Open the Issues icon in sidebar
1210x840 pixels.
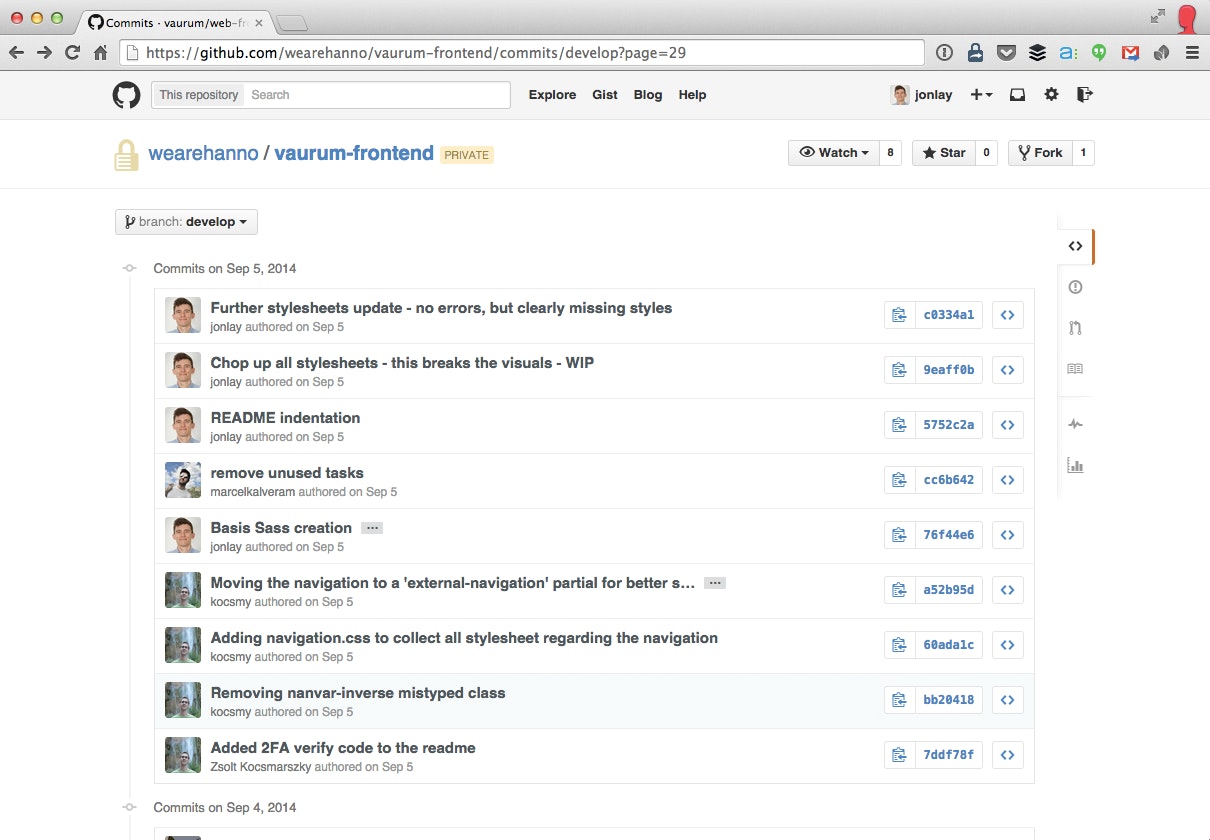(x=1075, y=287)
